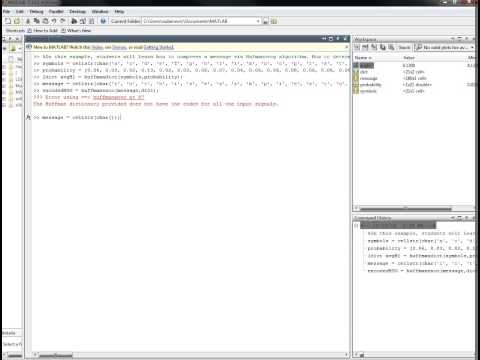The image size is (480, 360).
Task: Select 'message = cellstr' line in Command History
Action: tap(421, 263)
